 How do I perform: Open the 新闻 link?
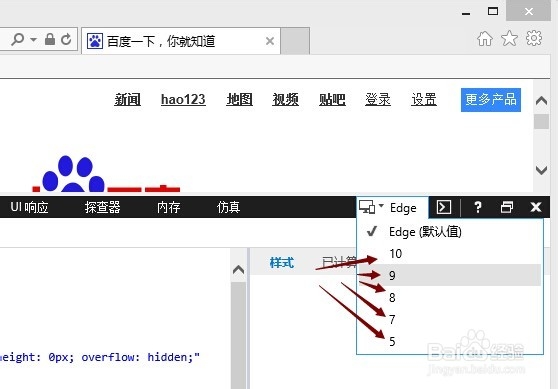tap(127, 99)
